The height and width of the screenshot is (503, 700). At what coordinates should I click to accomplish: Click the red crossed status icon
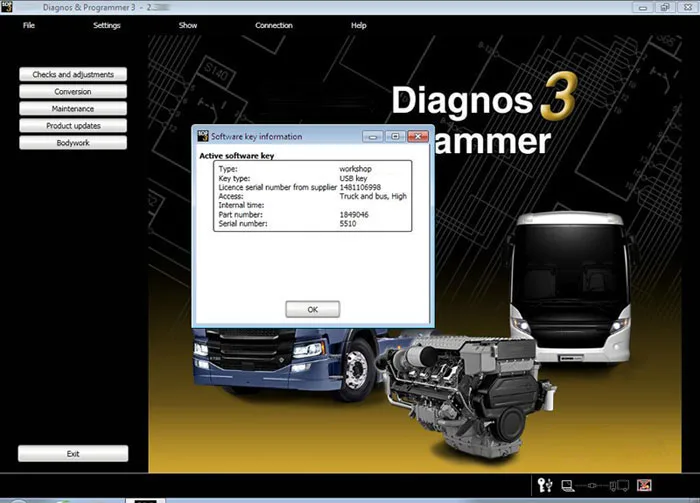pyautogui.click(x=644, y=485)
